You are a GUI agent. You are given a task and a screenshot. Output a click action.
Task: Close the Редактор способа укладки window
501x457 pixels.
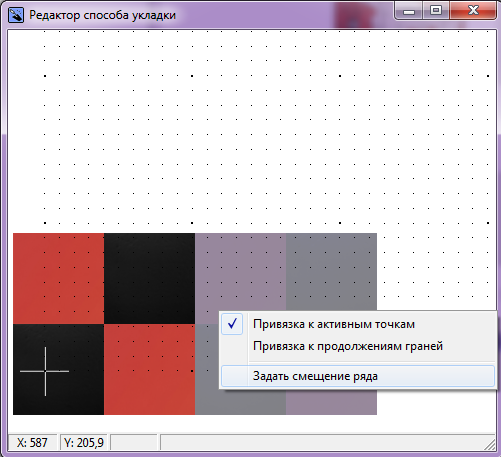pos(473,11)
